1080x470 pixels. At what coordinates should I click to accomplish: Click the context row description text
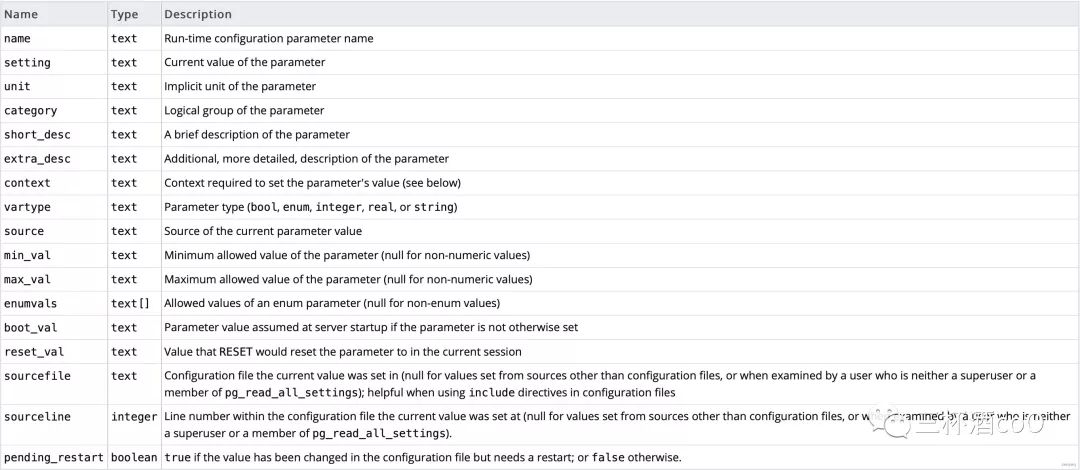(312, 183)
